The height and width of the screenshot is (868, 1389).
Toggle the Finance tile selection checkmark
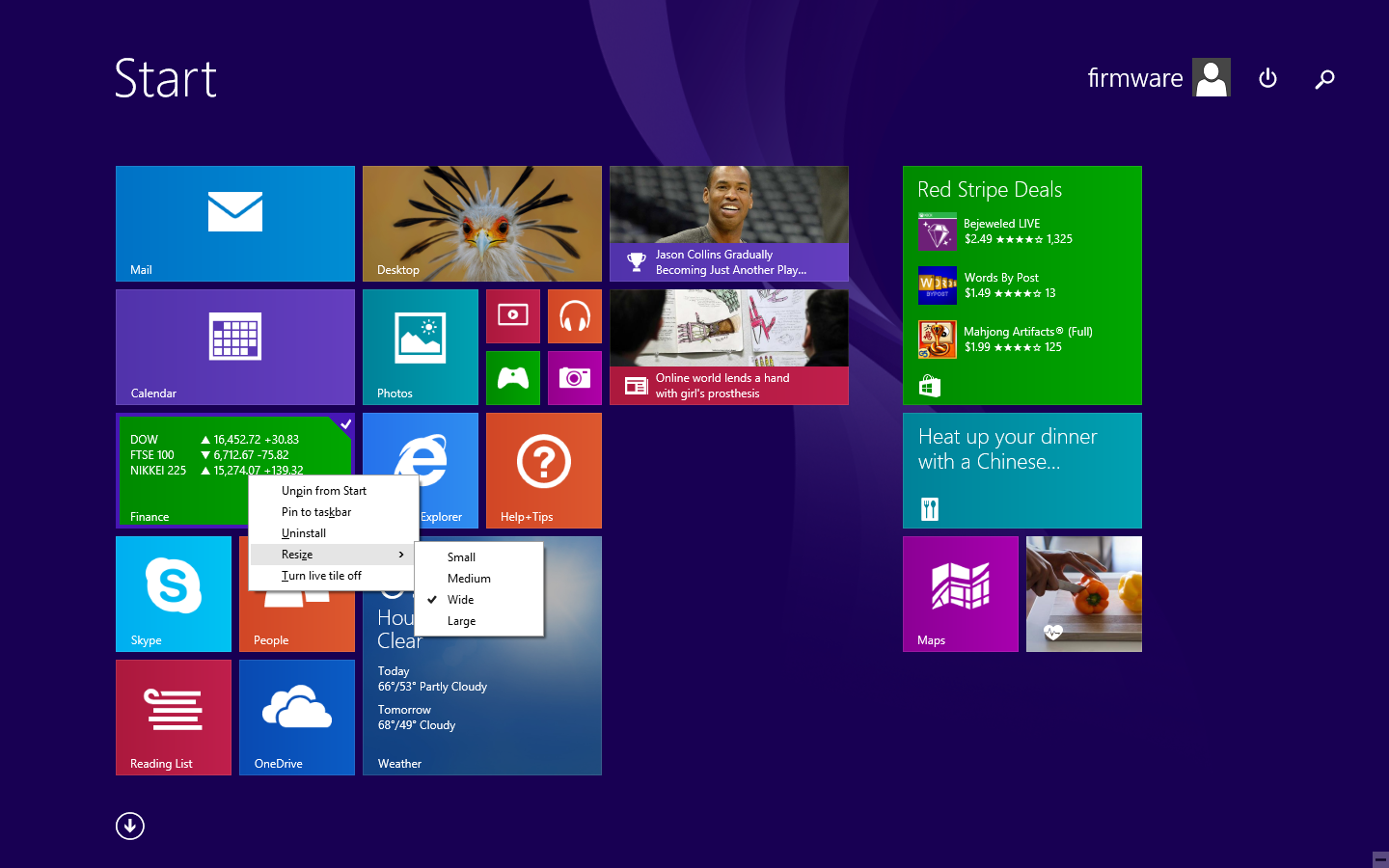pos(344,423)
